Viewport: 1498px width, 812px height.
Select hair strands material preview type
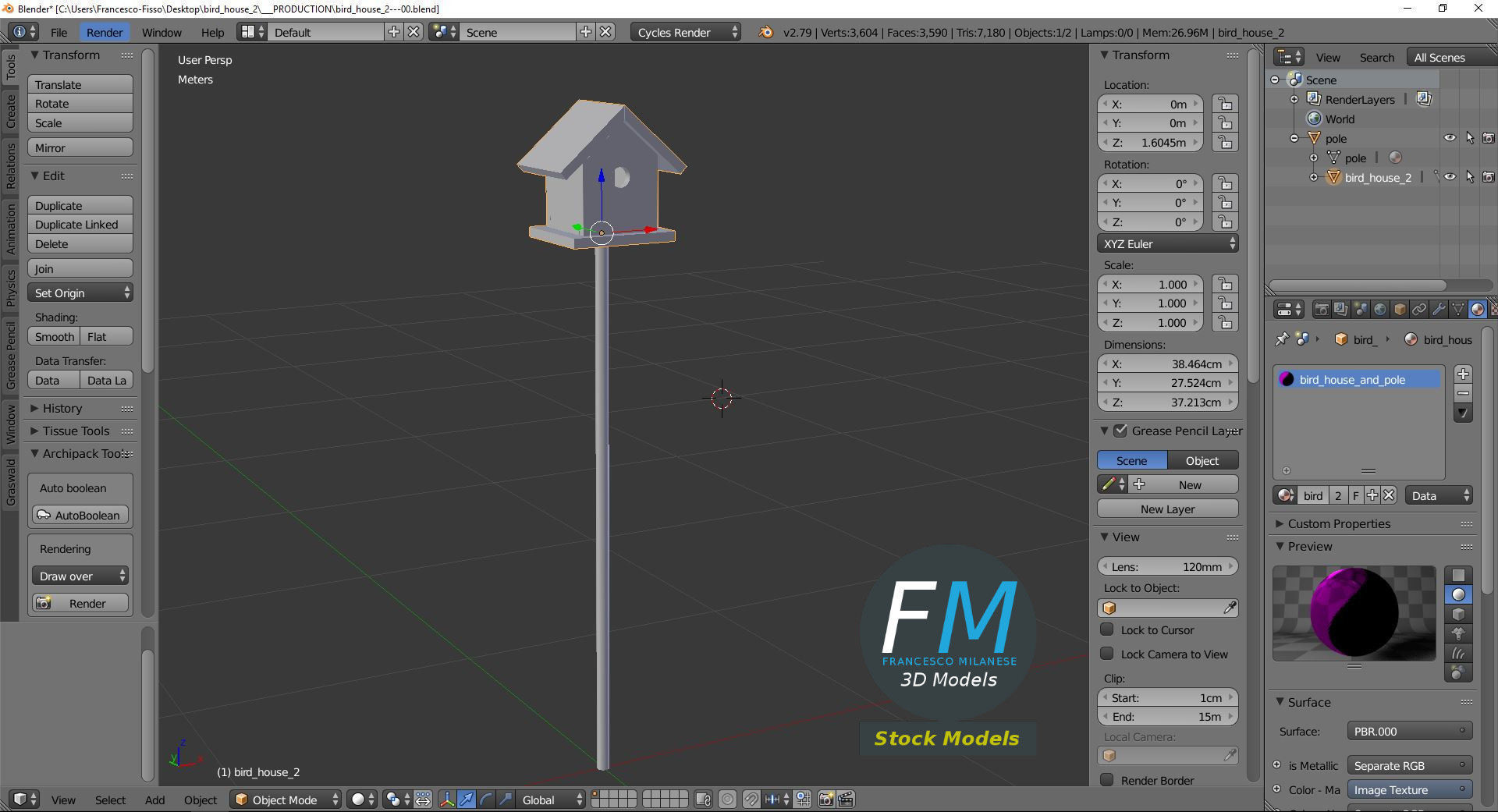tap(1458, 653)
